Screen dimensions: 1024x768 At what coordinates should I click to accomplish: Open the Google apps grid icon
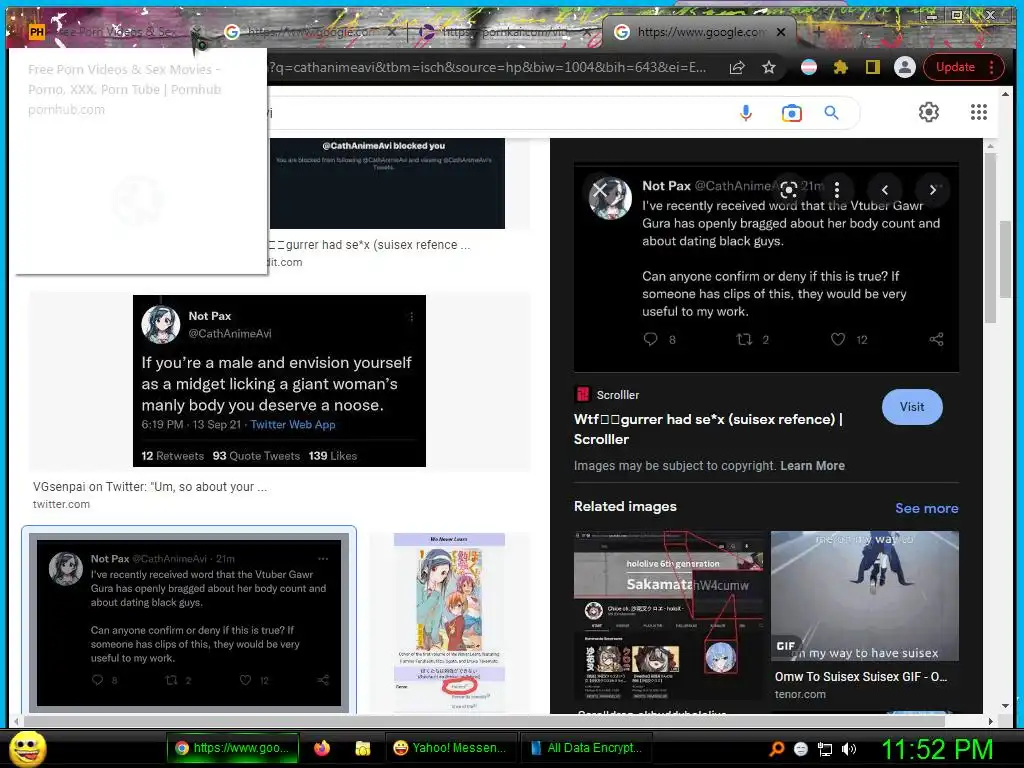pyautogui.click(x=978, y=112)
